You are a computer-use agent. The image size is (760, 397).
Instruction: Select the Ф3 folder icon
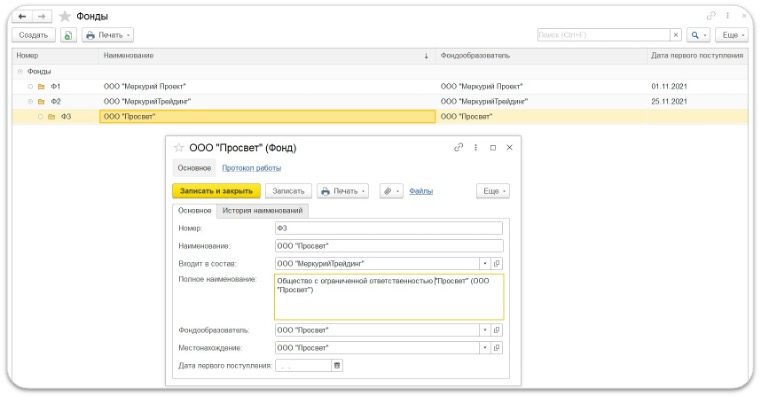coord(51,116)
